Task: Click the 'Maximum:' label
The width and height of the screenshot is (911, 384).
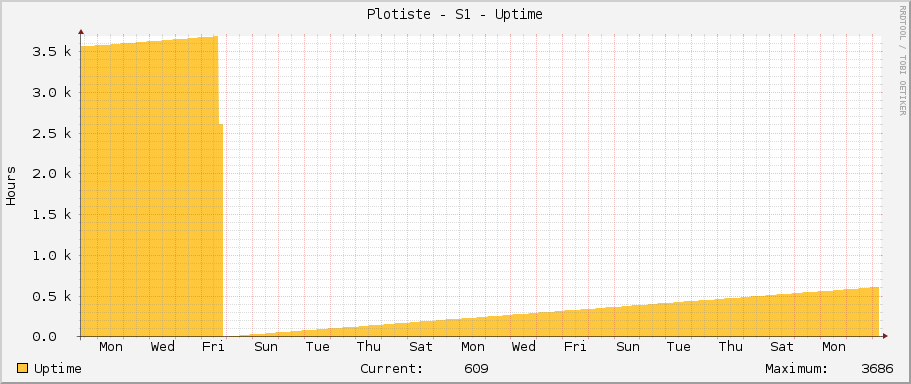Action: click(797, 369)
